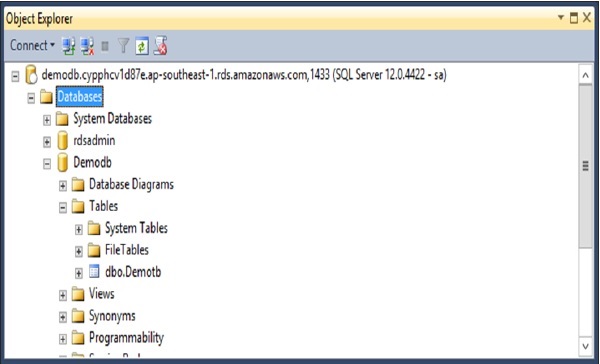The image size is (600, 364).
Task: Click the scrollbar up arrow
Action: [x=585, y=75]
